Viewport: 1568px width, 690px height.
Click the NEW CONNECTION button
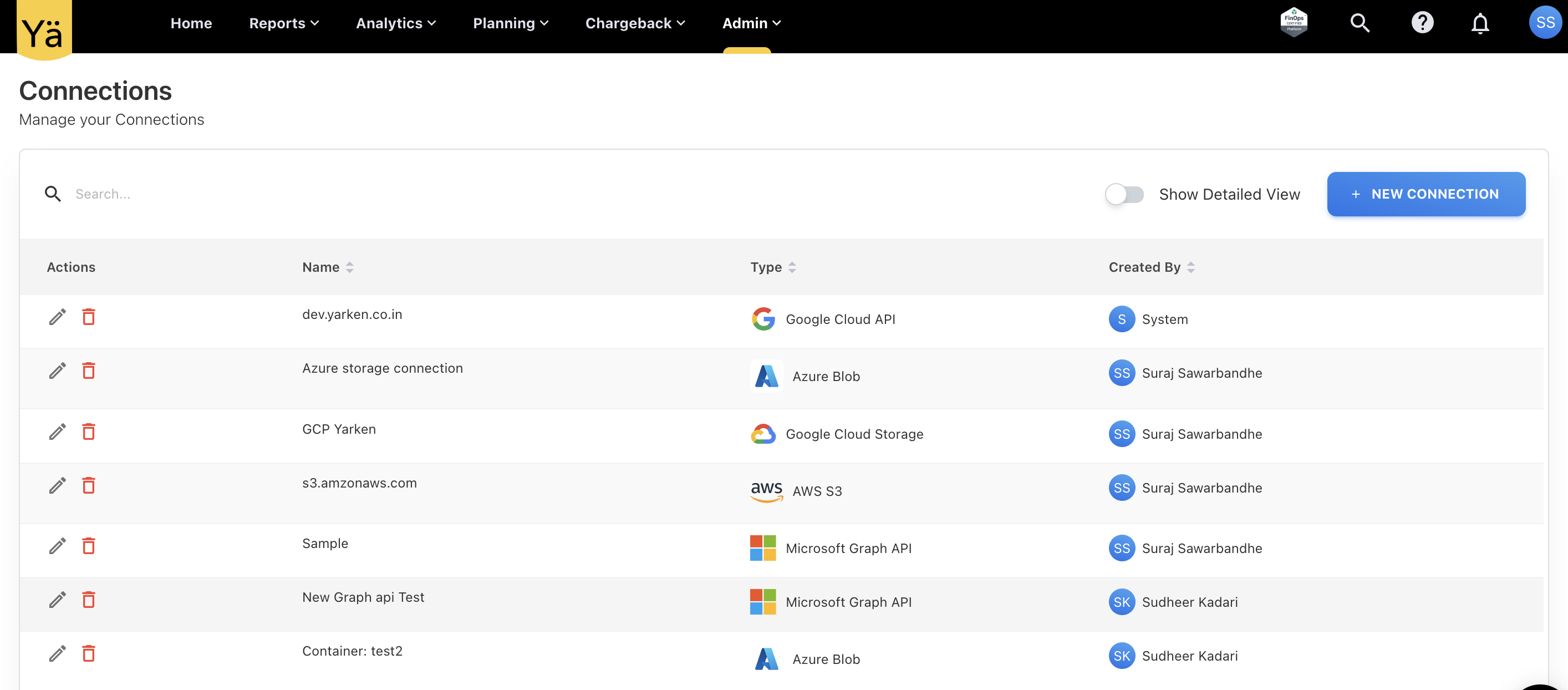1426,194
